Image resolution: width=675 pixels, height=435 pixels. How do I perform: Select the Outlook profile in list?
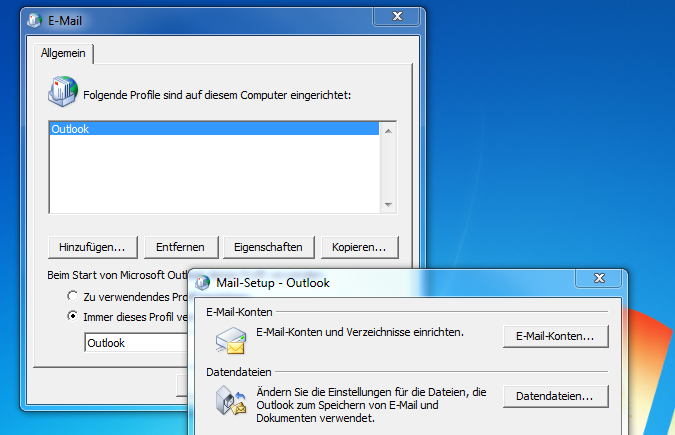pyautogui.click(x=214, y=129)
